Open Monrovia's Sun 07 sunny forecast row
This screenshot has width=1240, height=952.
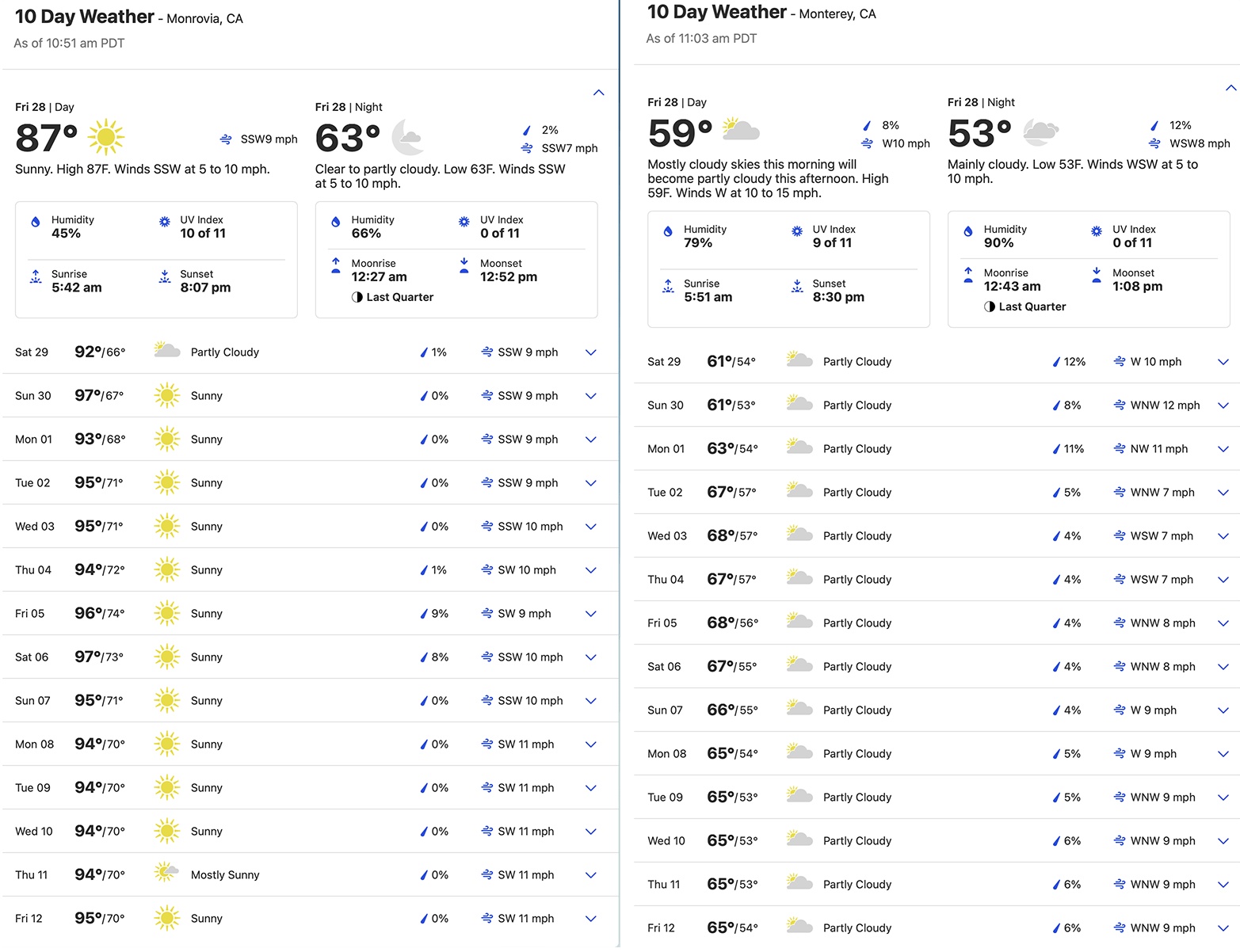(x=310, y=701)
